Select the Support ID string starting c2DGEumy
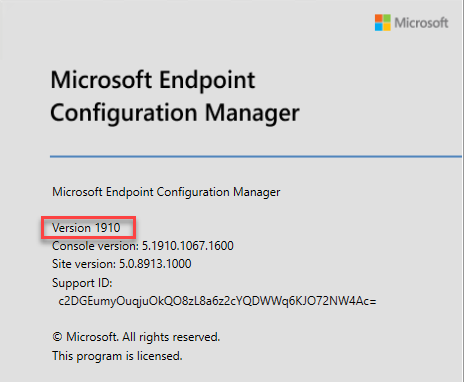The image size is (464, 382). [x=217, y=301]
